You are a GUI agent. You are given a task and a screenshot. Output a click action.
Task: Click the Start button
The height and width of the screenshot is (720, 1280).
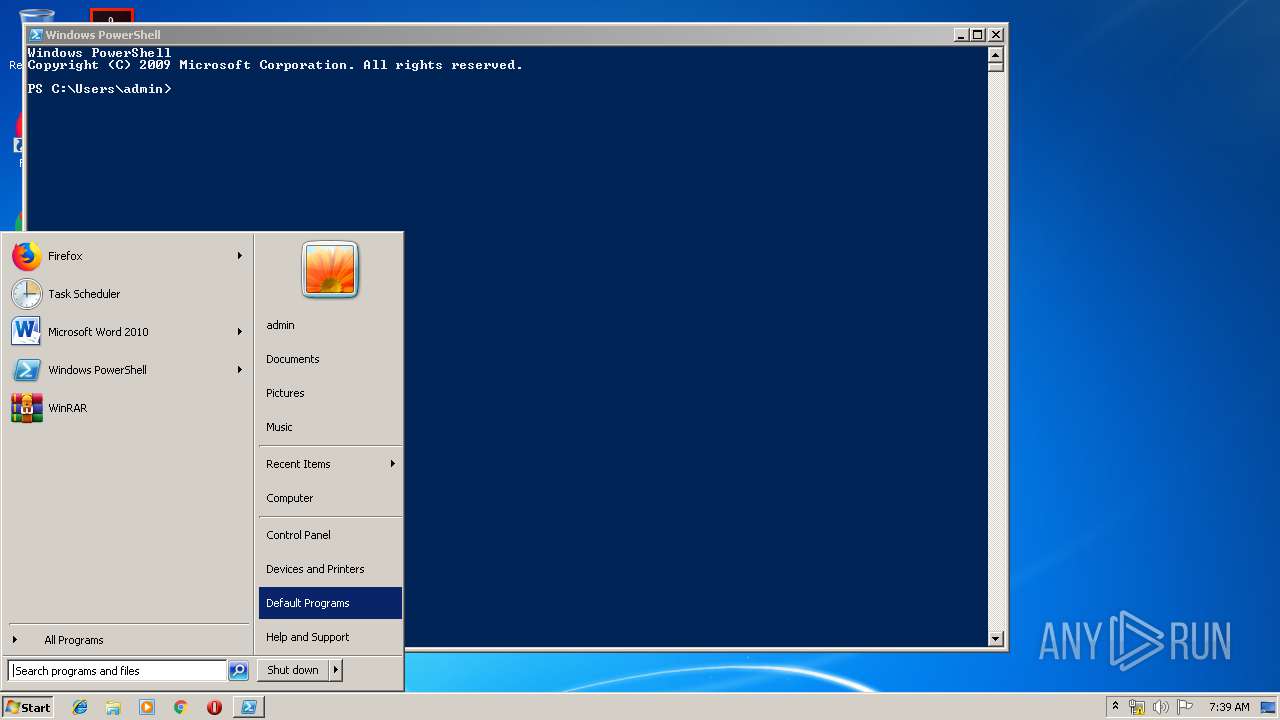coord(28,707)
